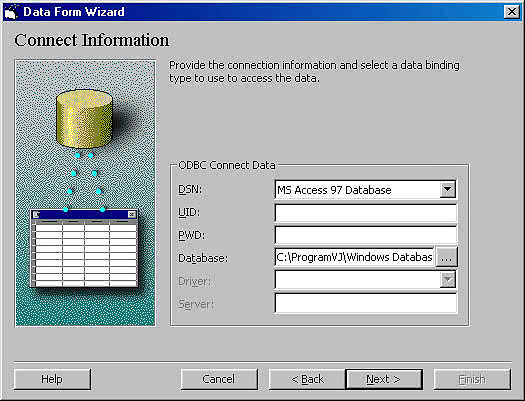Click the Server input field
The image size is (525, 401).
(x=366, y=304)
